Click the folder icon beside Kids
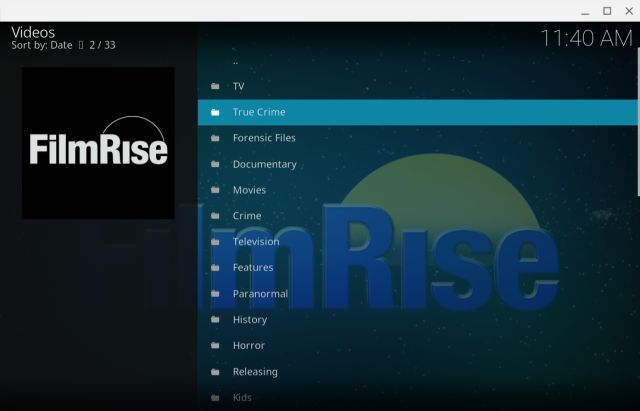640x411 pixels. point(215,398)
